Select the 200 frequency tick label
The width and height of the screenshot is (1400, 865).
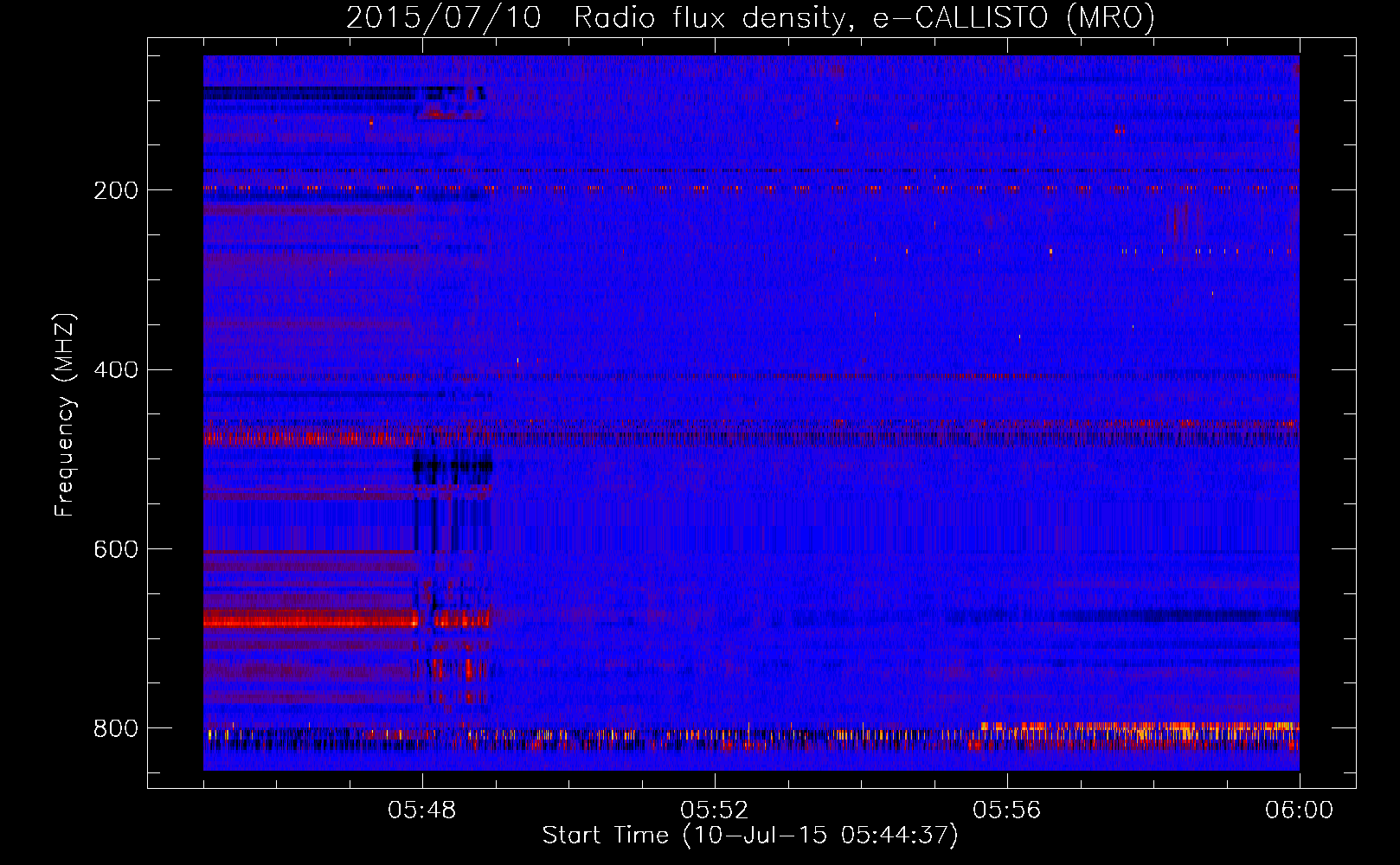click(116, 190)
